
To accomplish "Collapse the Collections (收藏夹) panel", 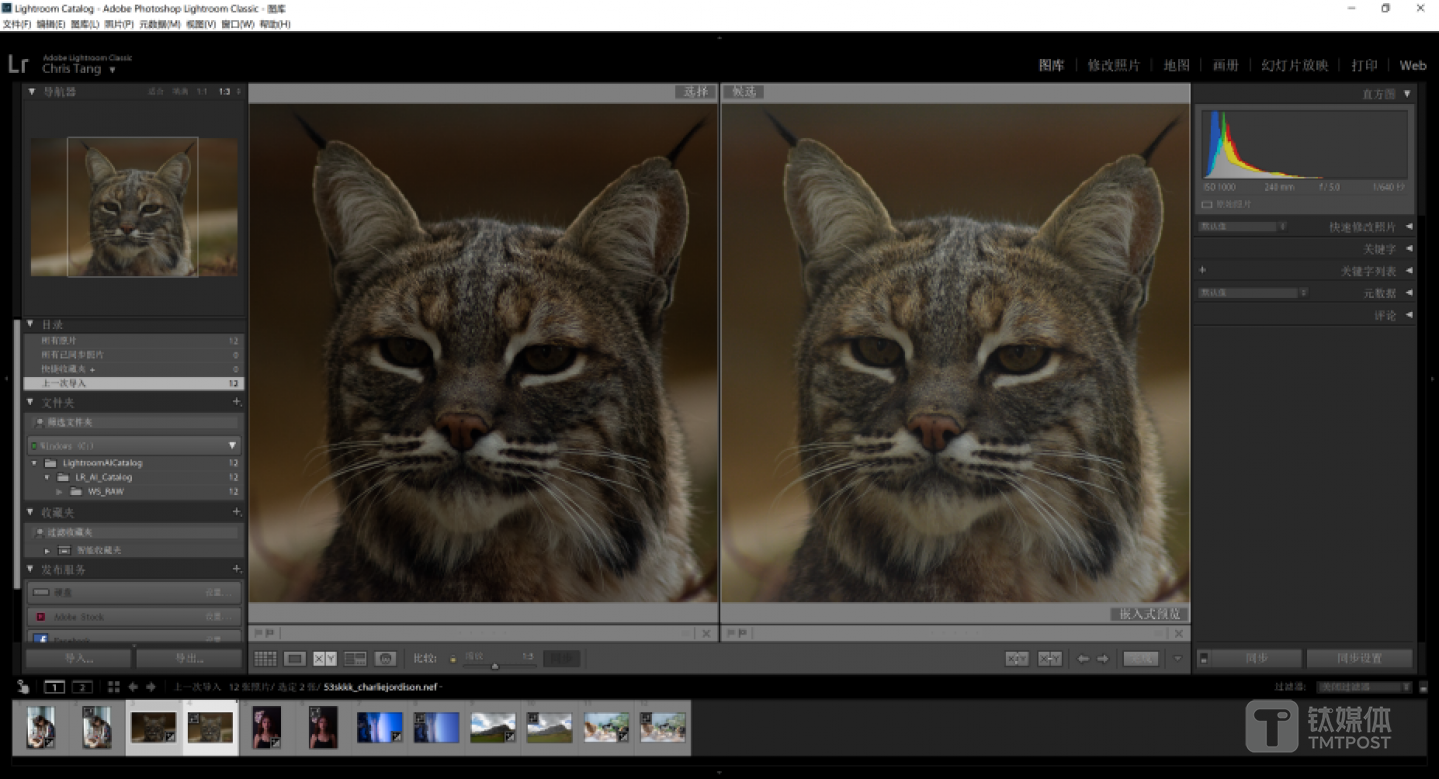I will click(32, 512).
